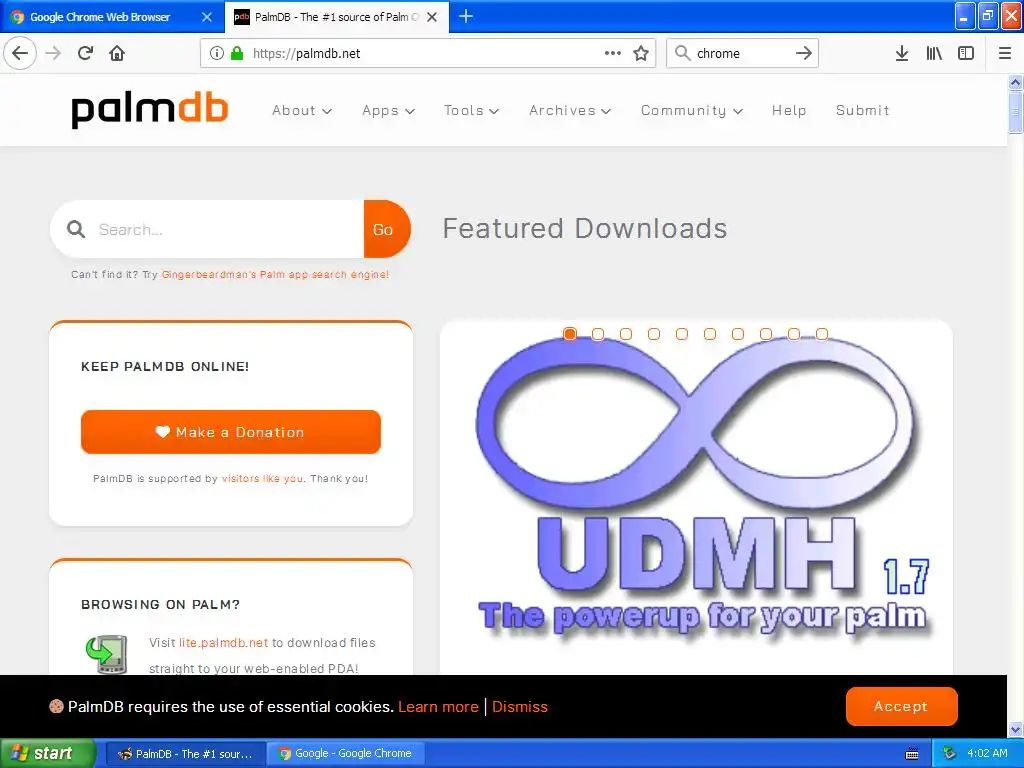The width and height of the screenshot is (1024, 768).
Task: Toggle the sidebar icon in toolbar
Action: pyautogui.click(x=966, y=53)
